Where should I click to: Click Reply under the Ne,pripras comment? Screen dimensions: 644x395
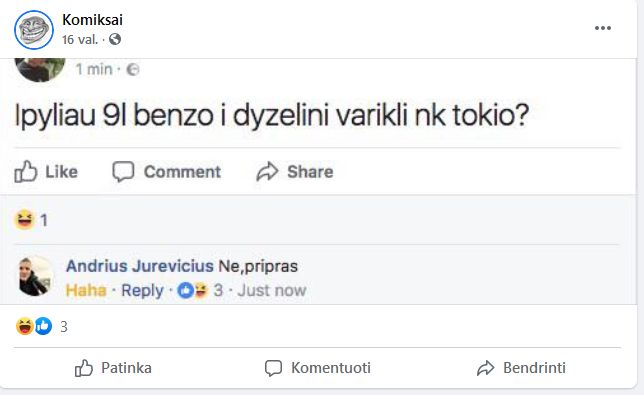(143, 290)
